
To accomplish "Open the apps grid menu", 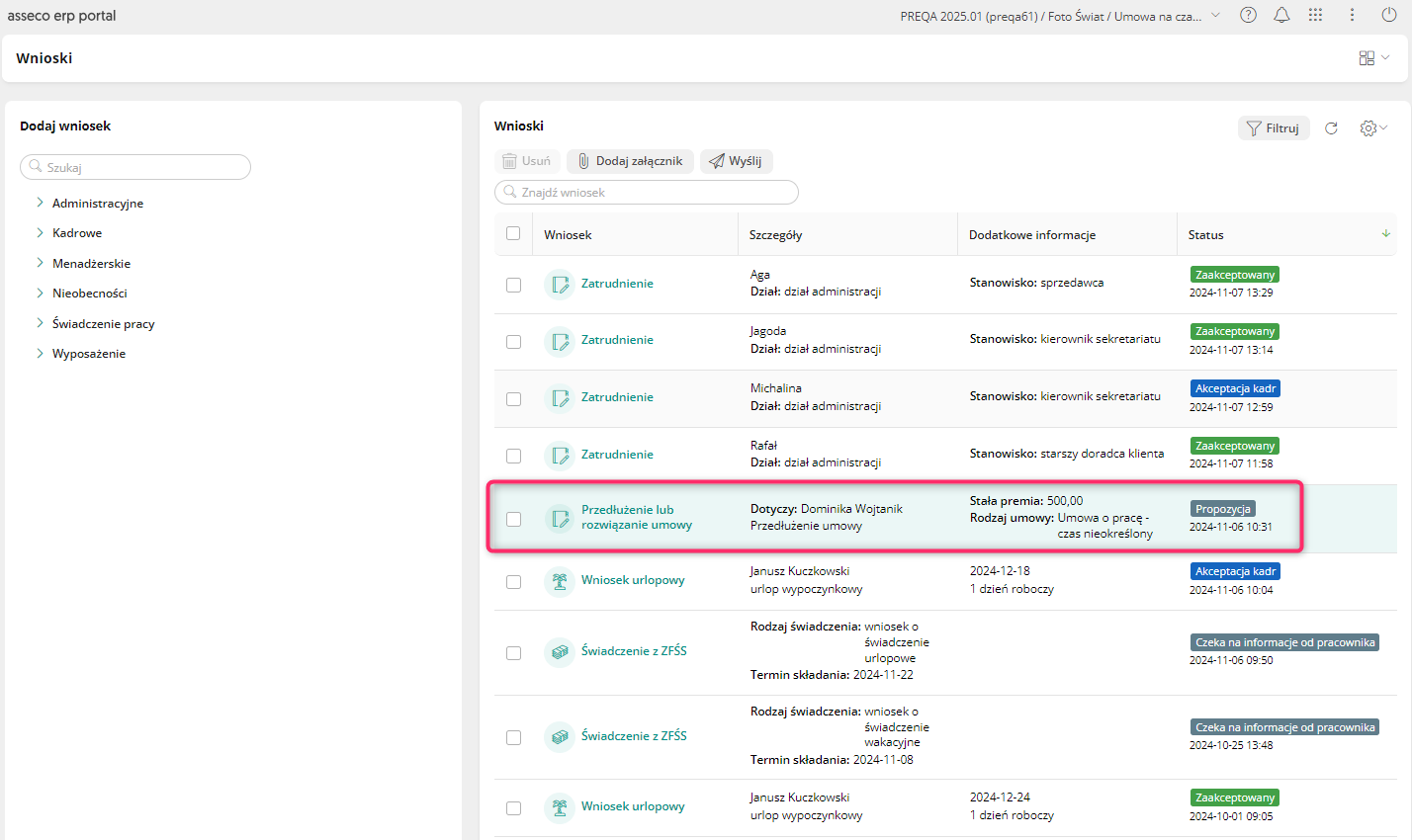I will [x=1315, y=15].
